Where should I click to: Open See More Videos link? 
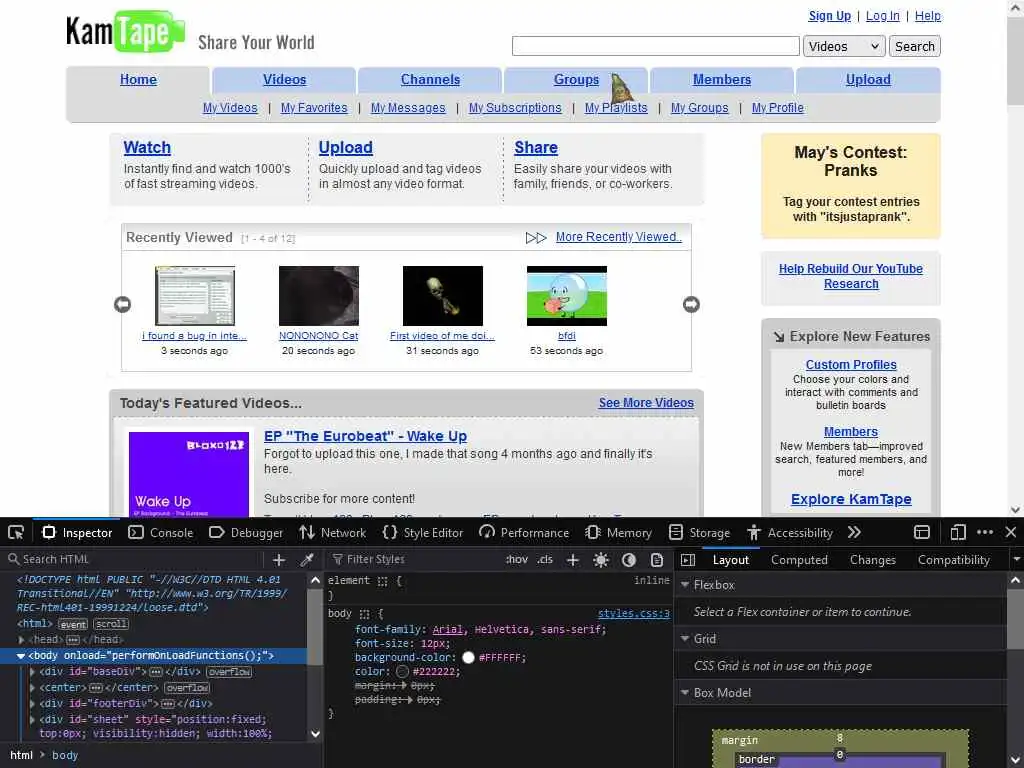[646, 403]
